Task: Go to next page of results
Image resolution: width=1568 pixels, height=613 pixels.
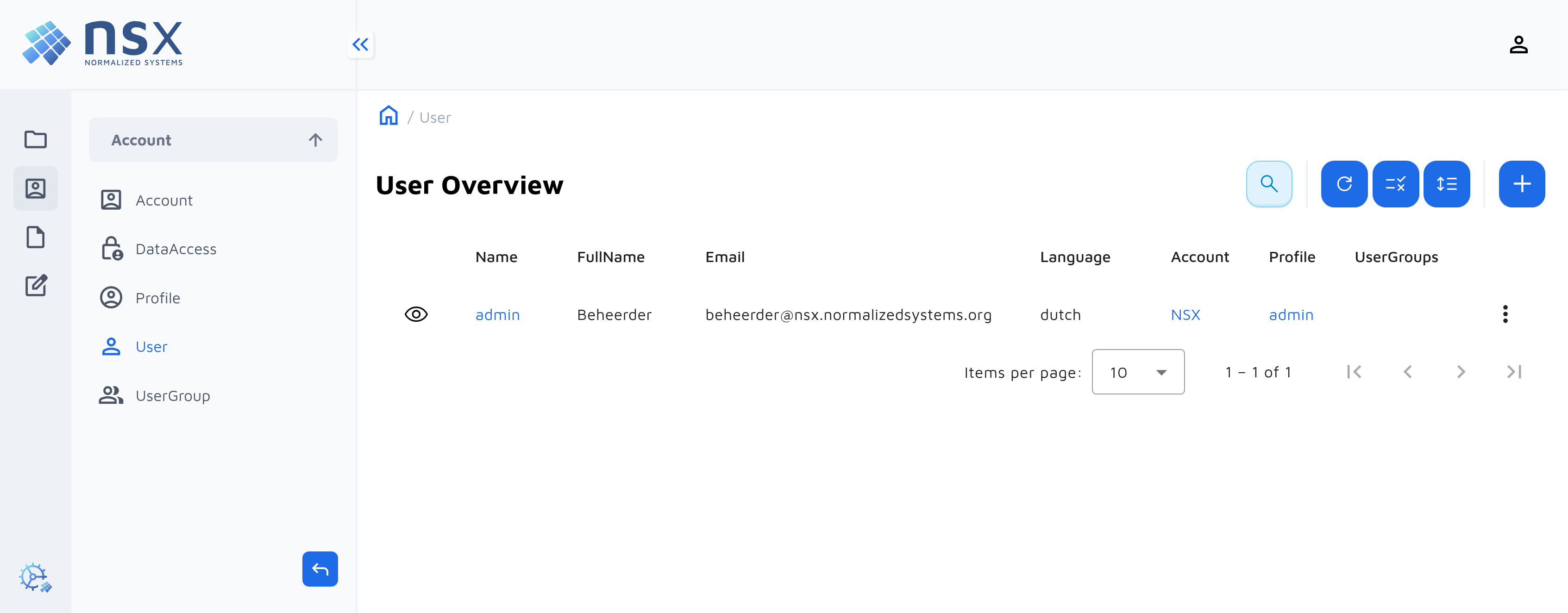Action: (x=1461, y=371)
